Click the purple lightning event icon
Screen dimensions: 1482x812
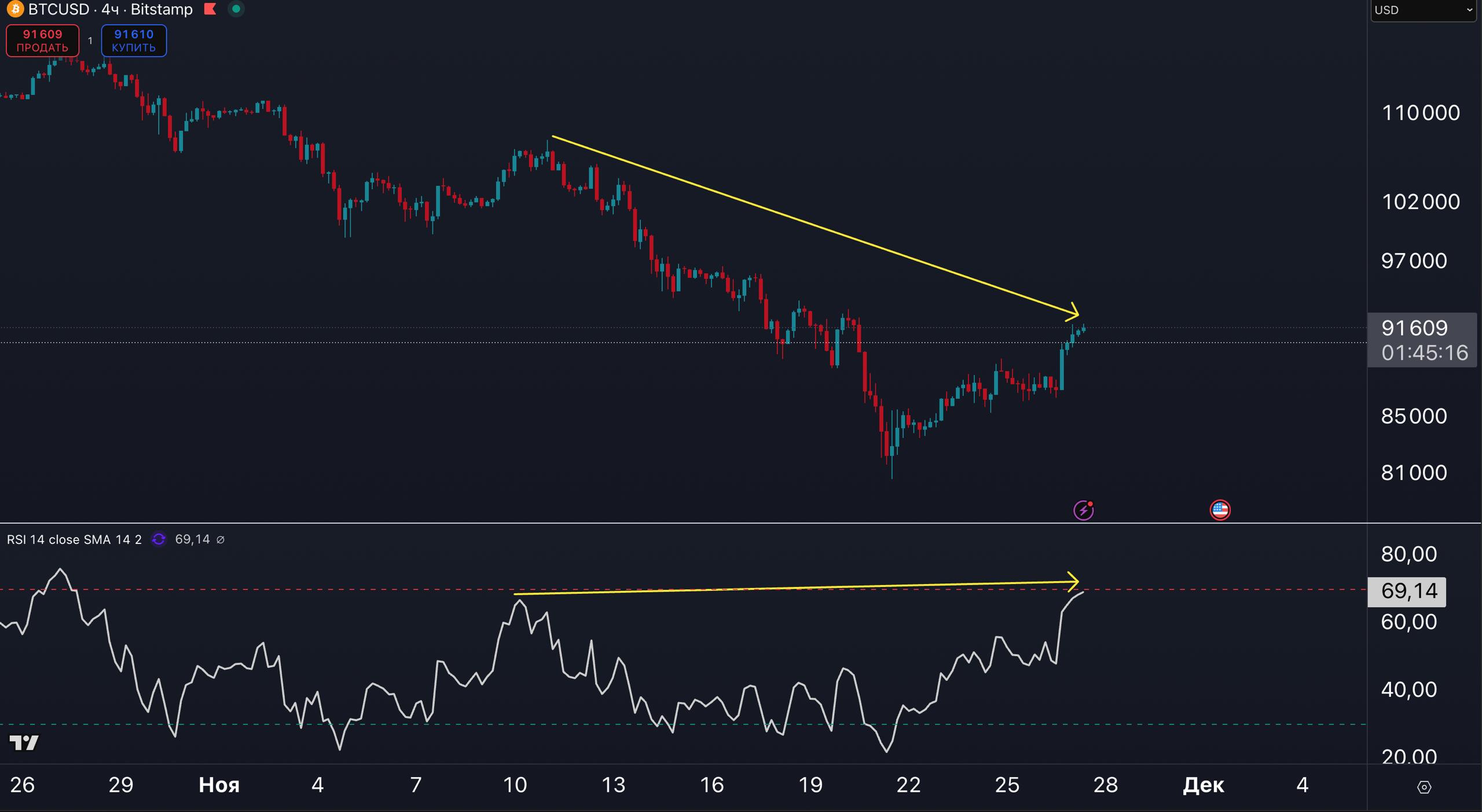(x=1083, y=510)
